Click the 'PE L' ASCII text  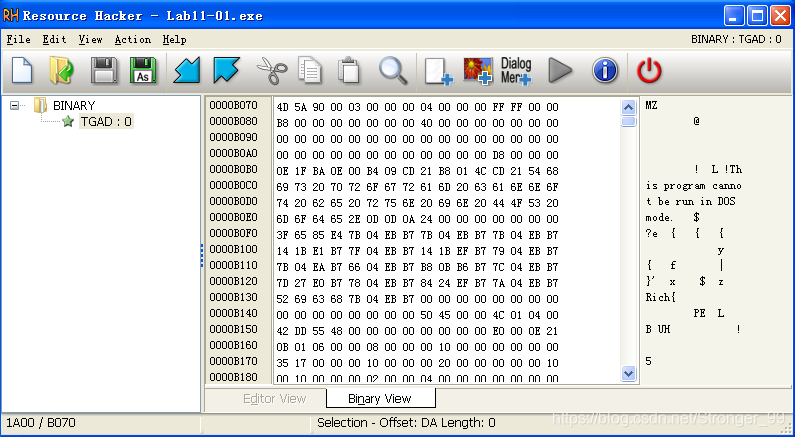(708, 313)
